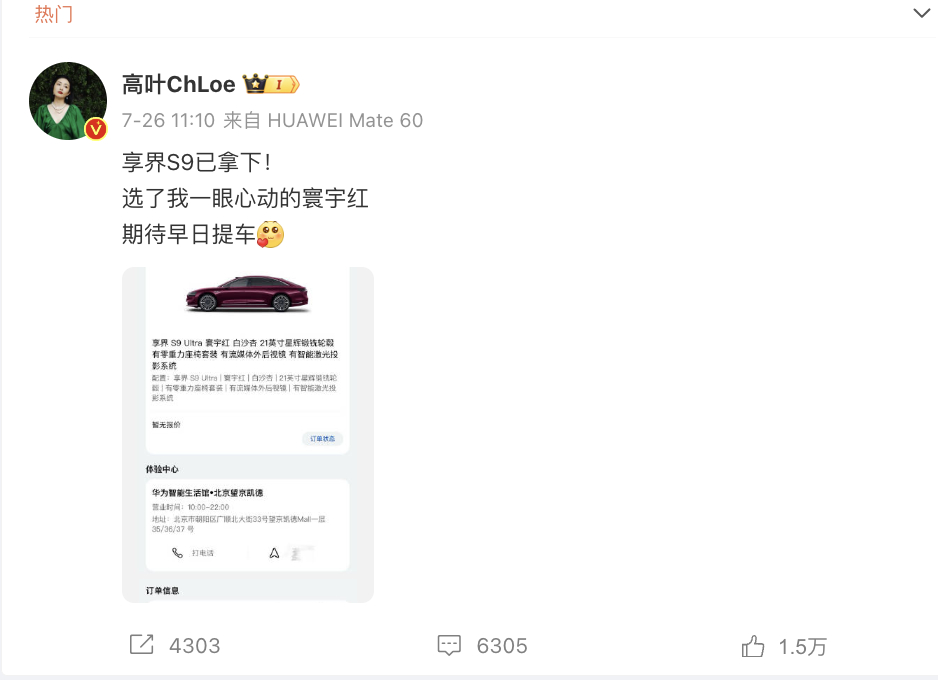The image size is (938, 680).
Task: Open 高叶ChLoe profile via username
Action: [179, 84]
